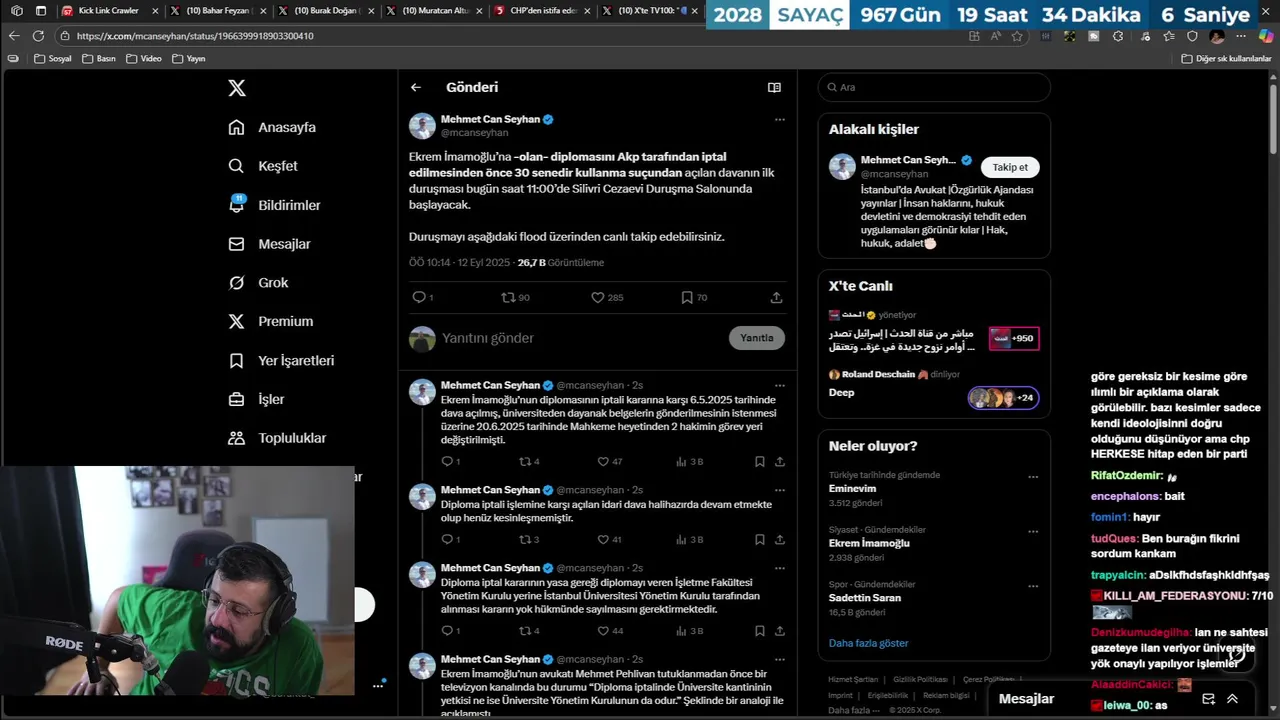1280x720 pixels.
Task: Open more options for Sadettin Saran trend
Action: coord(1033,586)
